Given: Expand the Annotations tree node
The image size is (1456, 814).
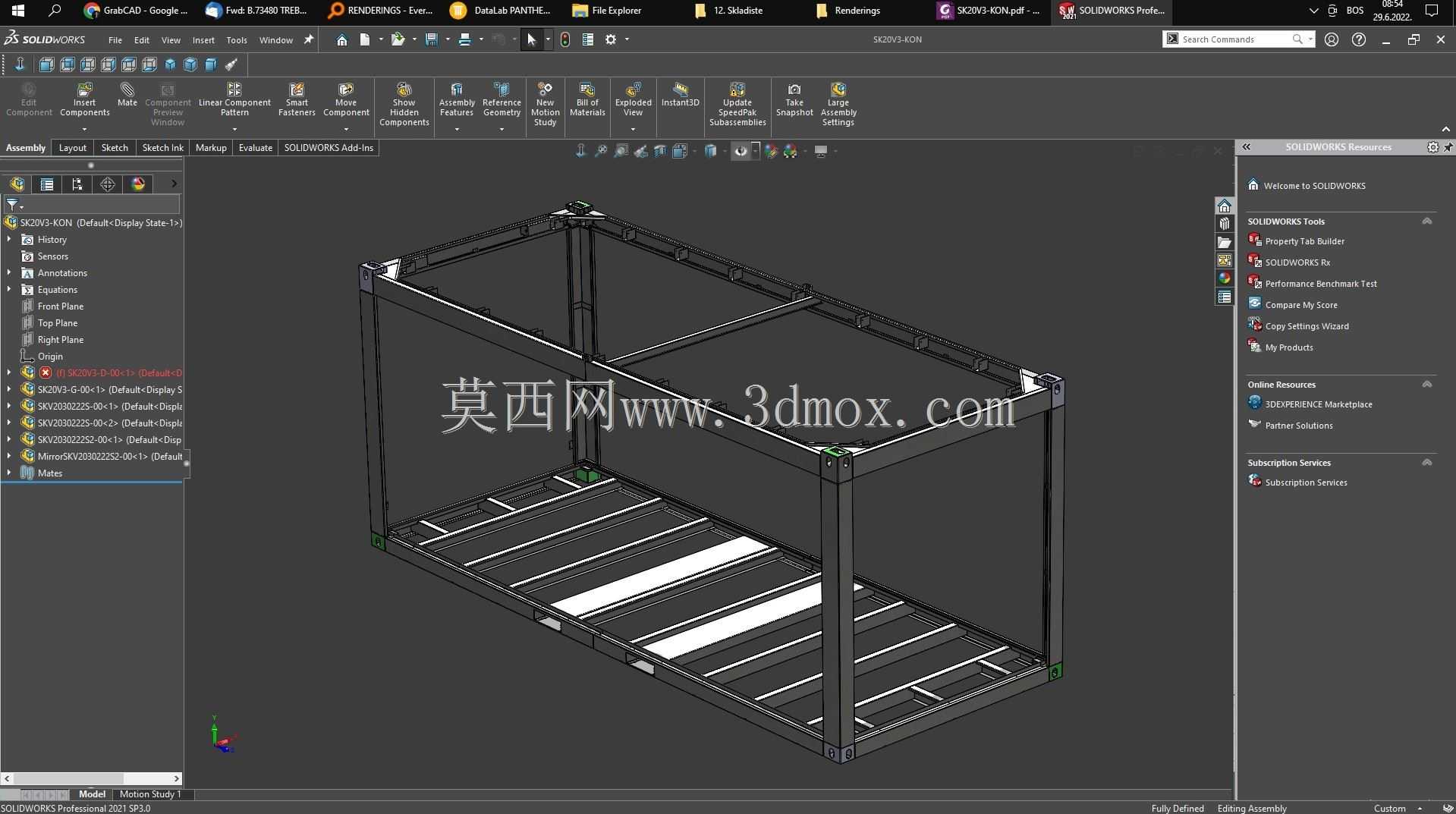Looking at the screenshot, I should tap(9, 273).
